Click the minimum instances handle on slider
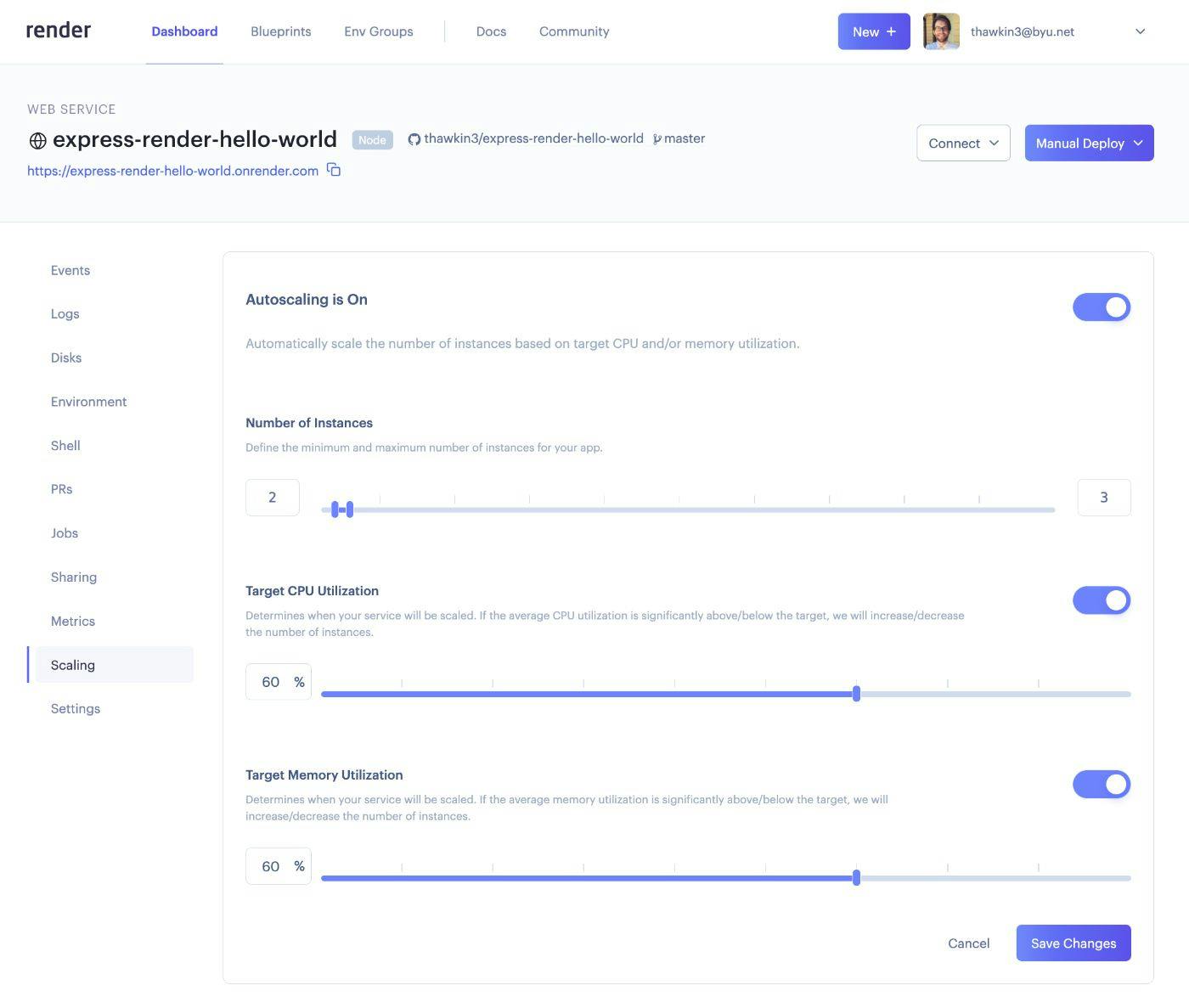The image size is (1189, 1008). point(335,510)
